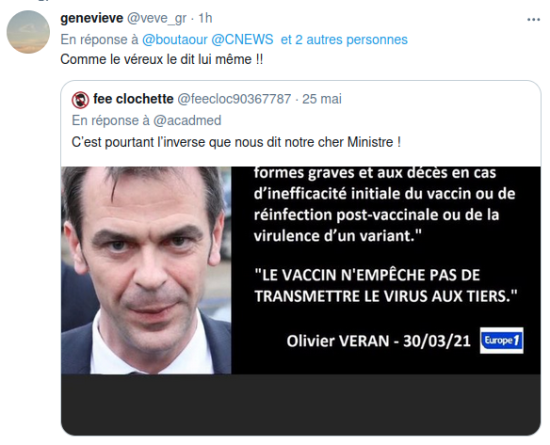Click the Europe 1 logo in the image

coord(502,341)
